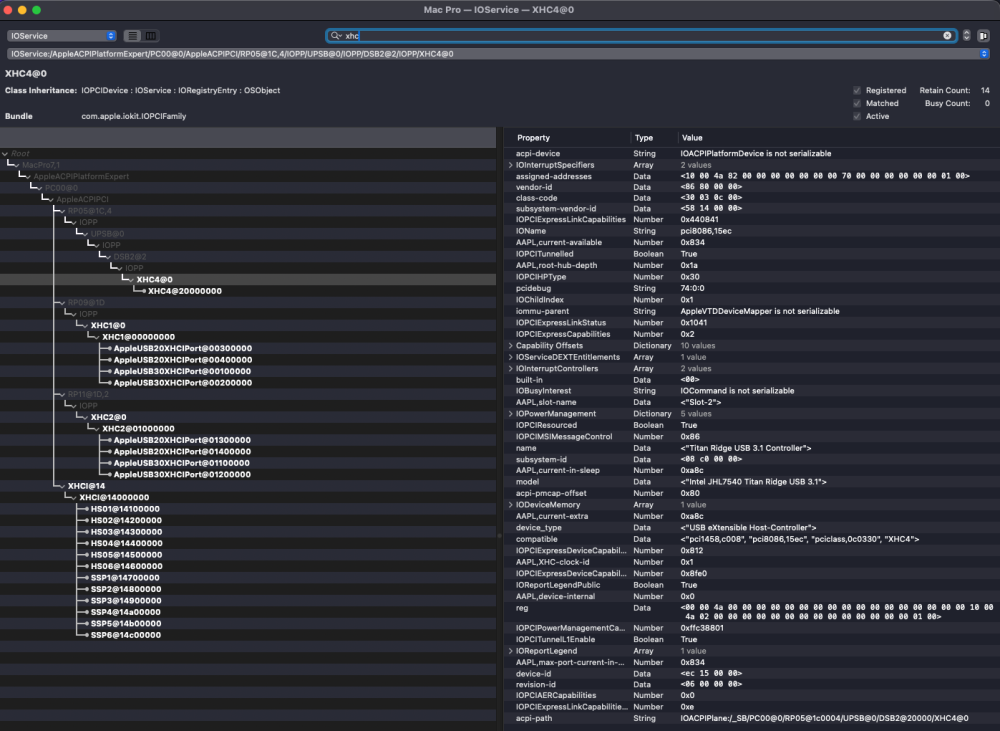Viewport: 1000px width, 731px height.
Task: Expand the IOServiceDEXTEntitlements array
Action: tap(510, 357)
